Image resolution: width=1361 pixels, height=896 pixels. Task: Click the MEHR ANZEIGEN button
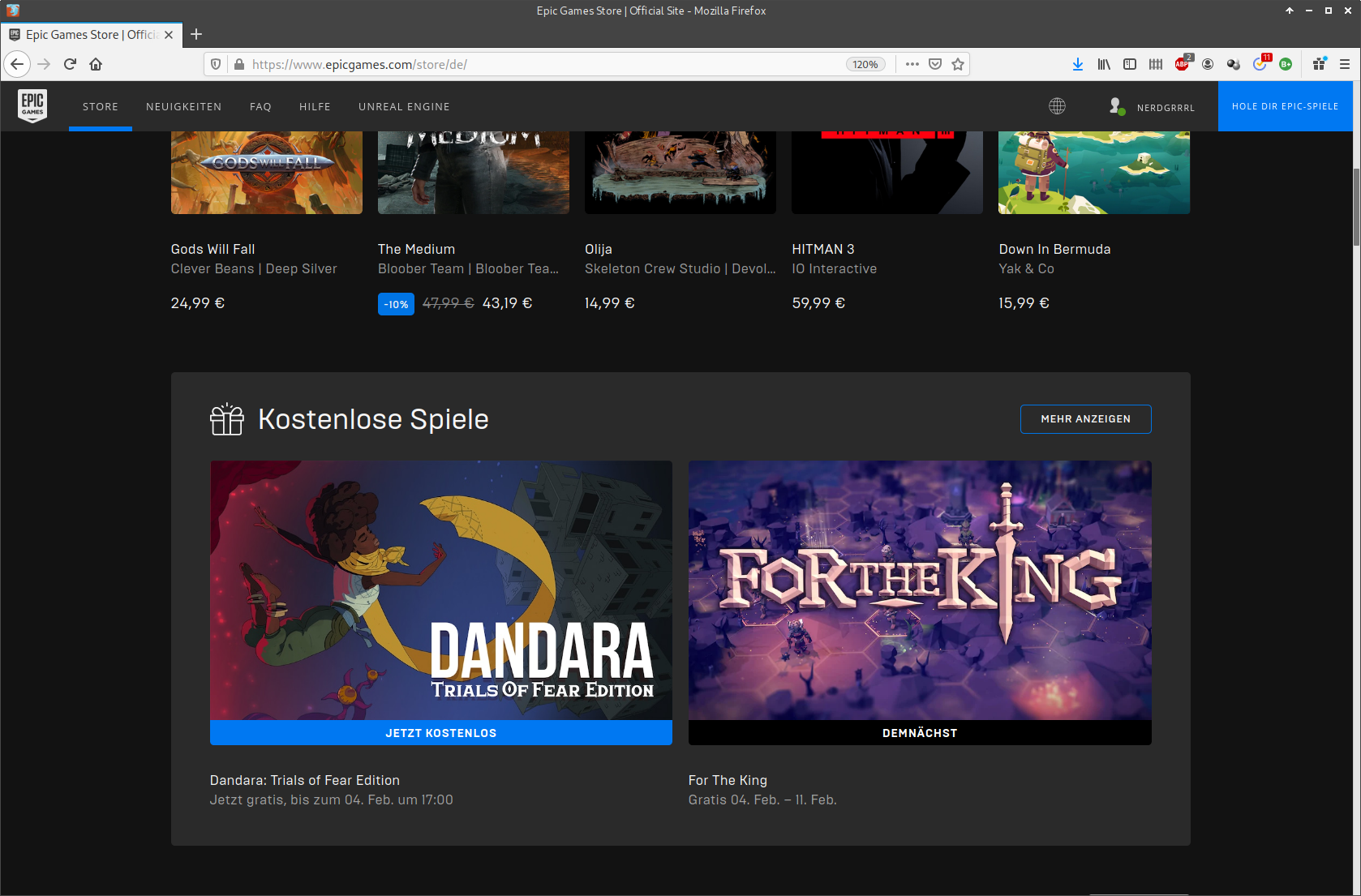pos(1085,419)
